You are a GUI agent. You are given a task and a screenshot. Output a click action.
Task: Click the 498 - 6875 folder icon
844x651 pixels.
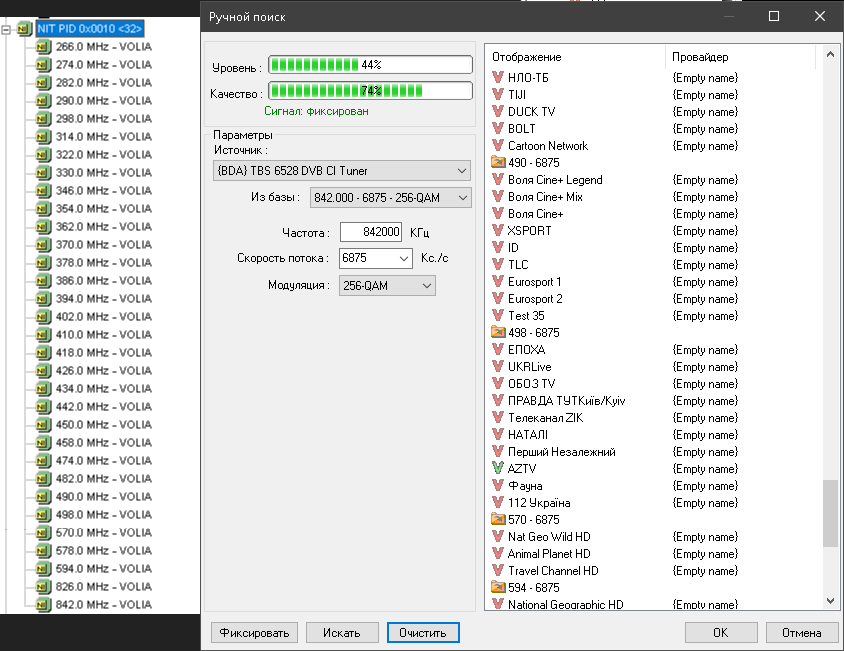pos(498,332)
